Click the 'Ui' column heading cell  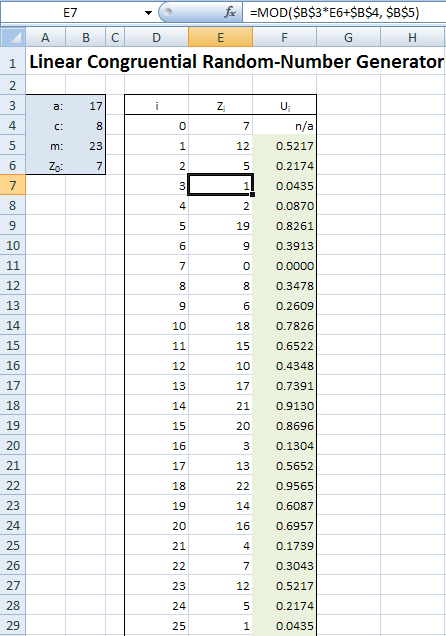[x=285, y=105]
